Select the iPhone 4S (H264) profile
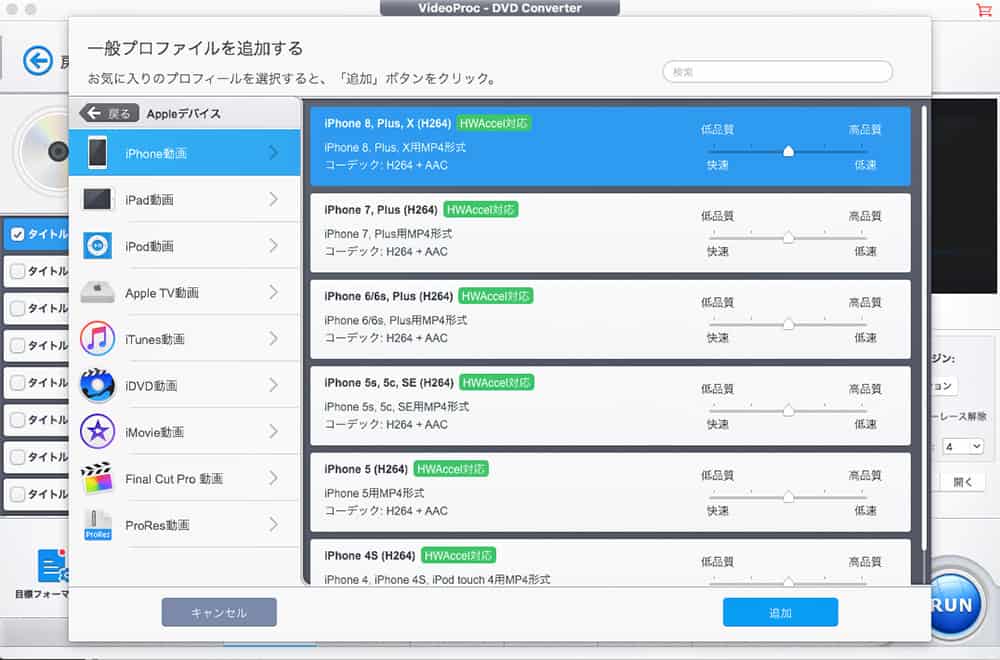Image resolution: width=1000 pixels, height=660 pixels. pos(610,562)
